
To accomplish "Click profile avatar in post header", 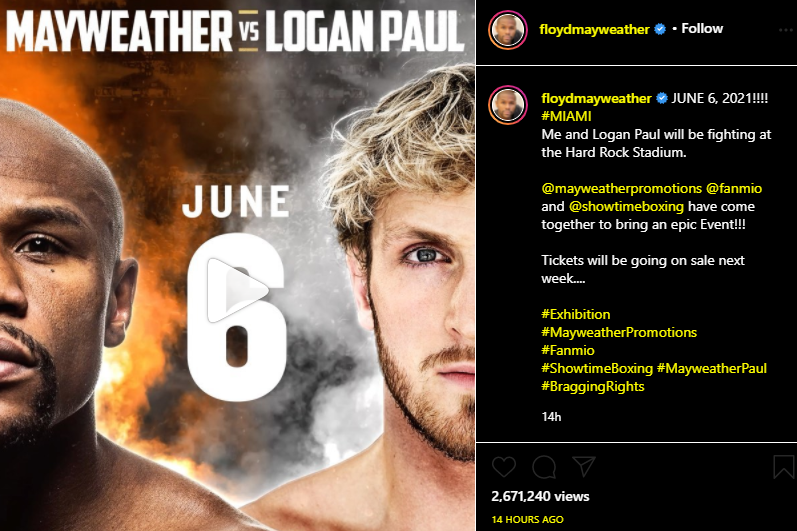I will click(507, 30).
